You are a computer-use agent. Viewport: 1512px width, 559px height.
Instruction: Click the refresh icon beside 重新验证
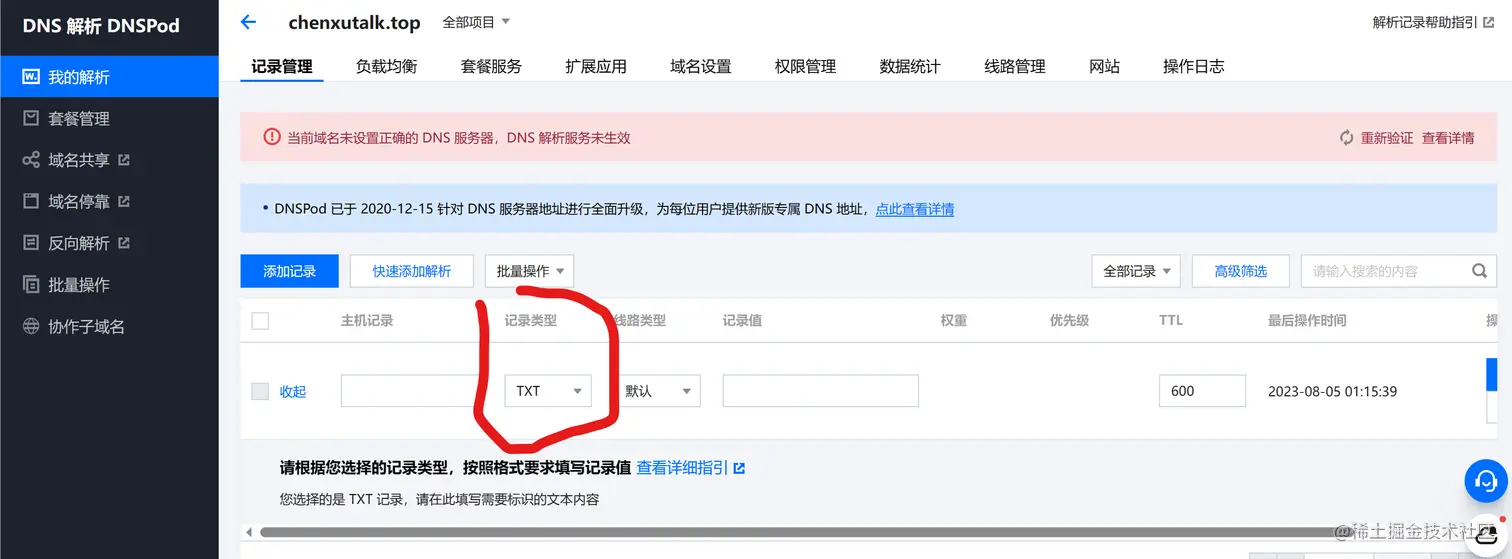click(x=1346, y=138)
